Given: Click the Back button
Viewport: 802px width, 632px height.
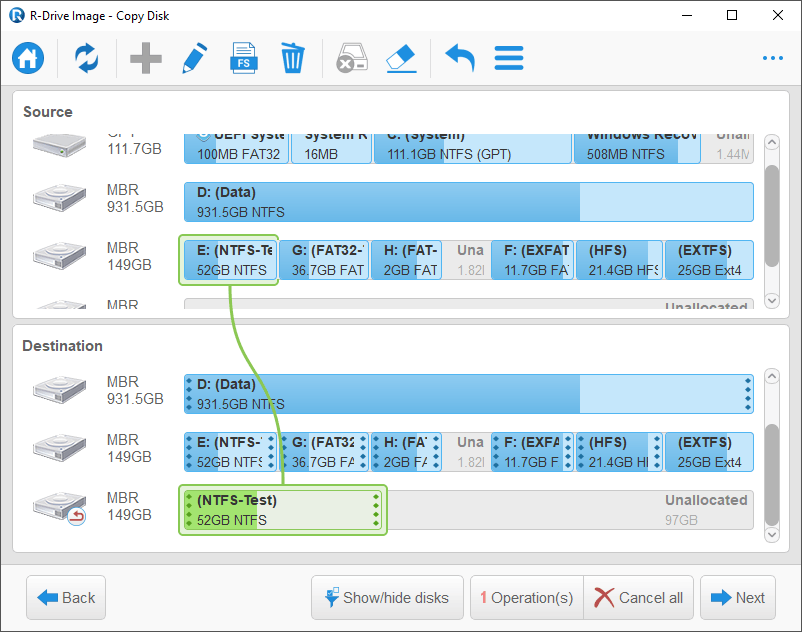Looking at the screenshot, I should [66, 597].
